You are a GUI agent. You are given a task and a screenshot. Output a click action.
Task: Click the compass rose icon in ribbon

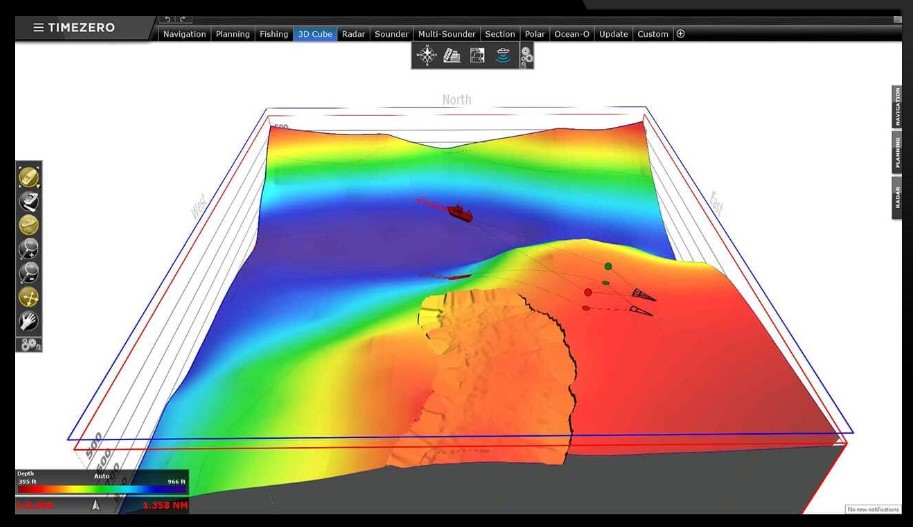tap(427, 55)
